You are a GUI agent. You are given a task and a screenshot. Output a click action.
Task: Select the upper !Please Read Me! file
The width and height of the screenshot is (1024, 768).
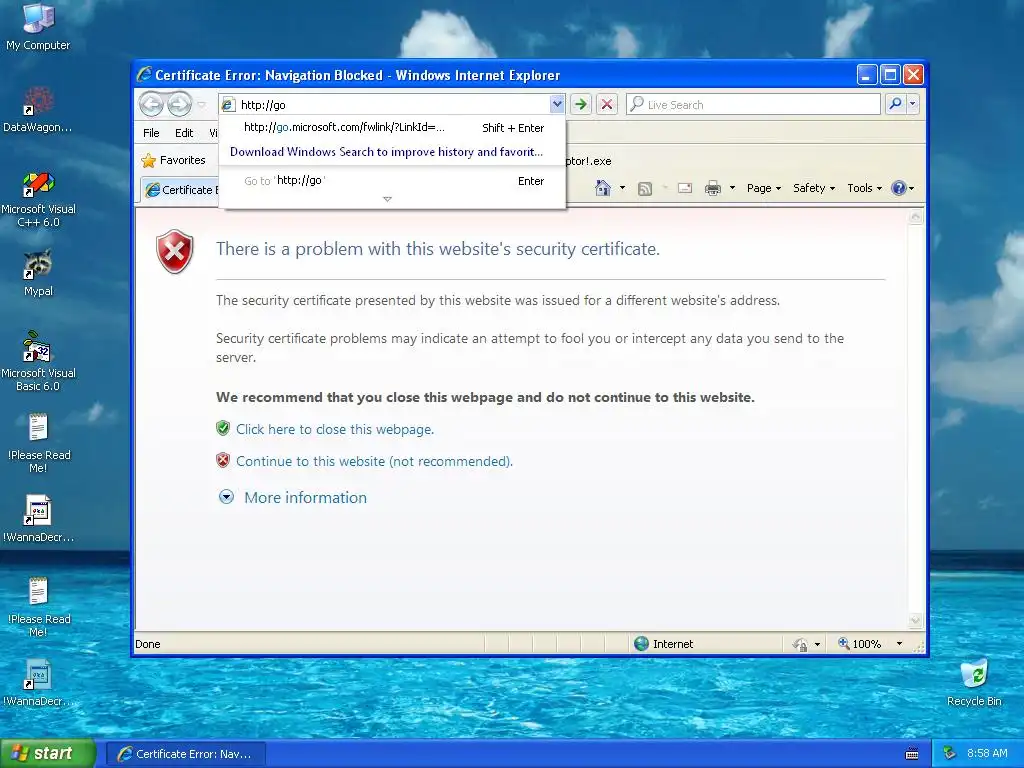(x=39, y=443)
